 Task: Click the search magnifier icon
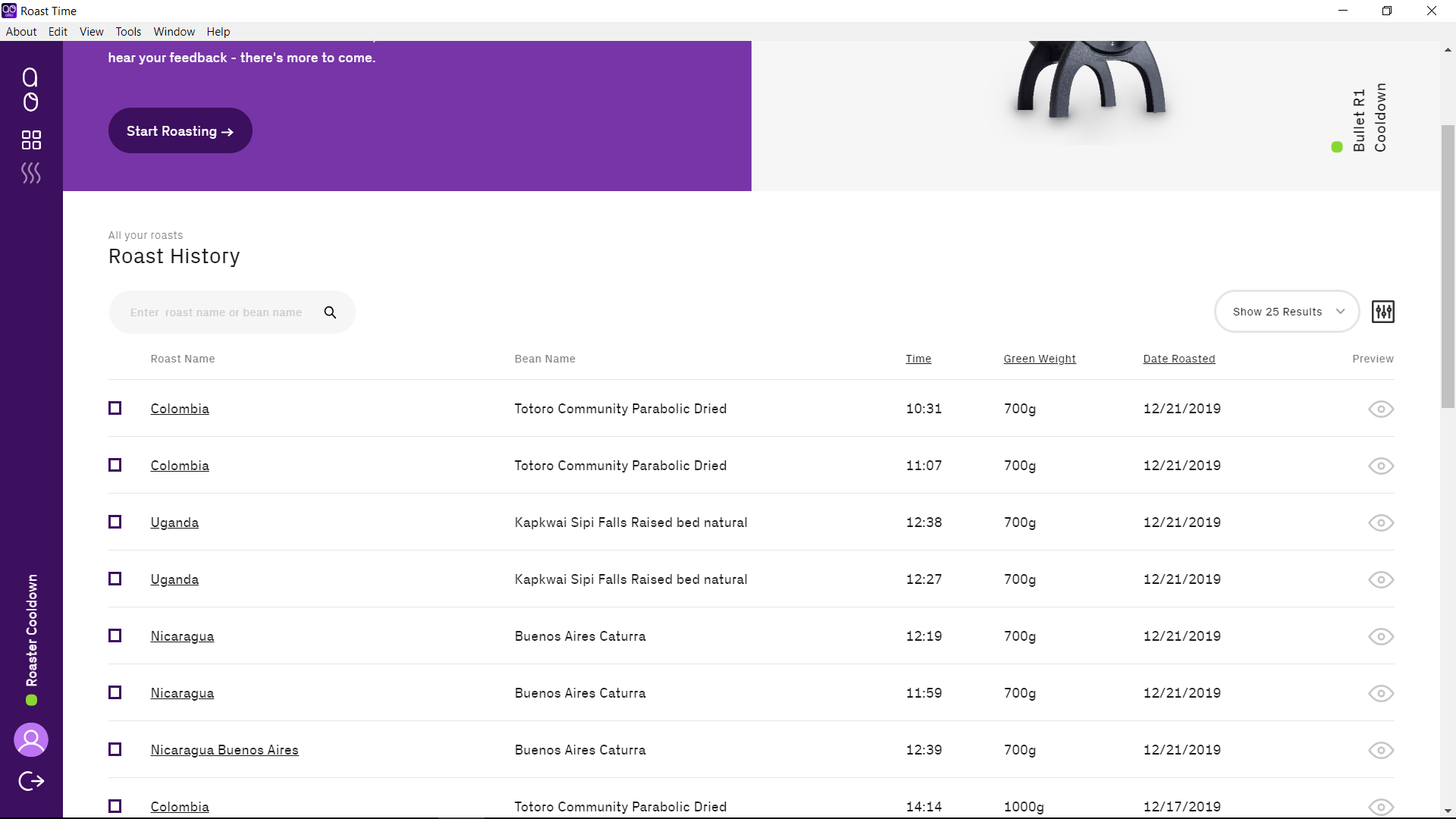coord(330,312)
